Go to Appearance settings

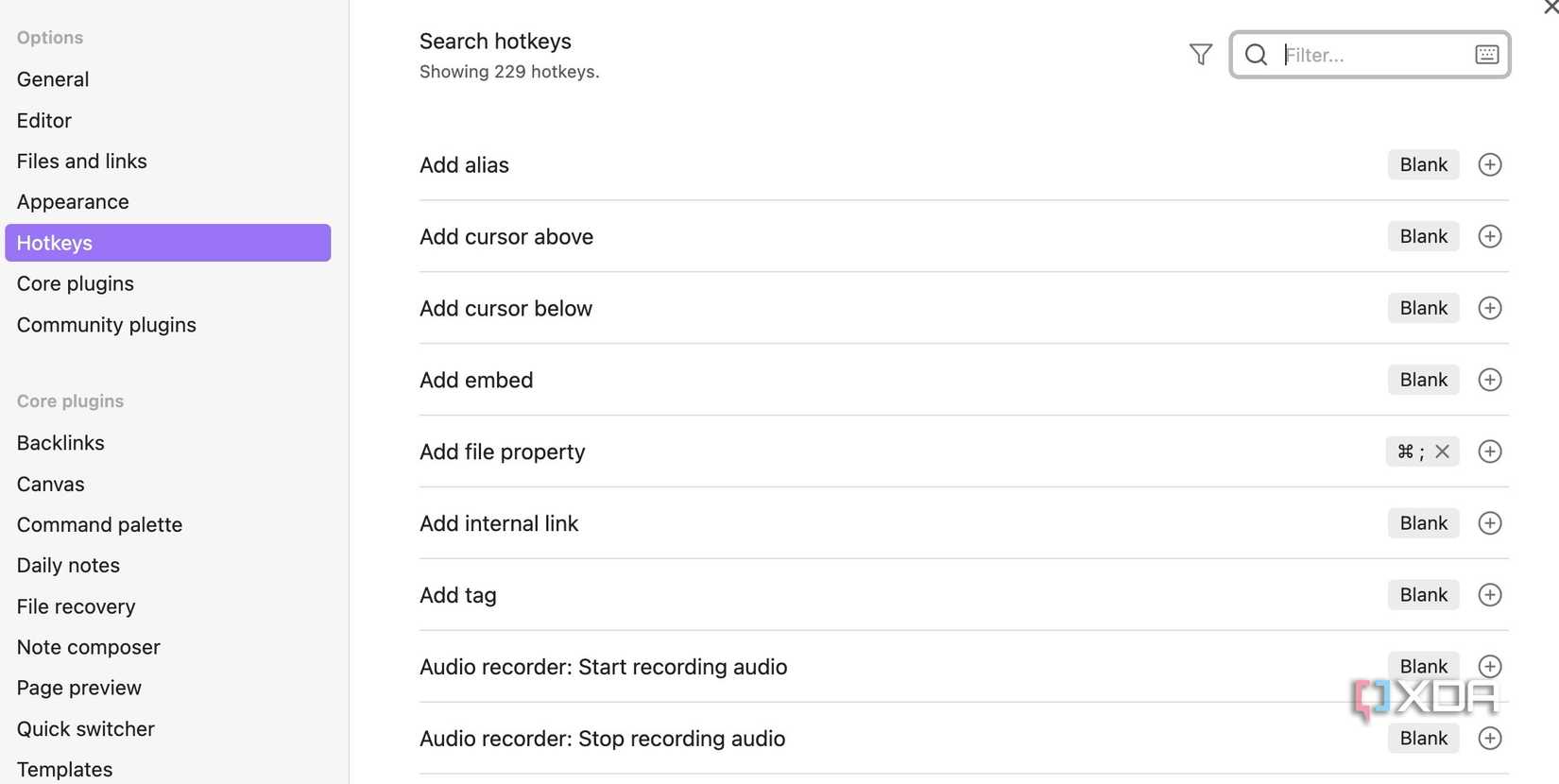click(x=73, y=202)
